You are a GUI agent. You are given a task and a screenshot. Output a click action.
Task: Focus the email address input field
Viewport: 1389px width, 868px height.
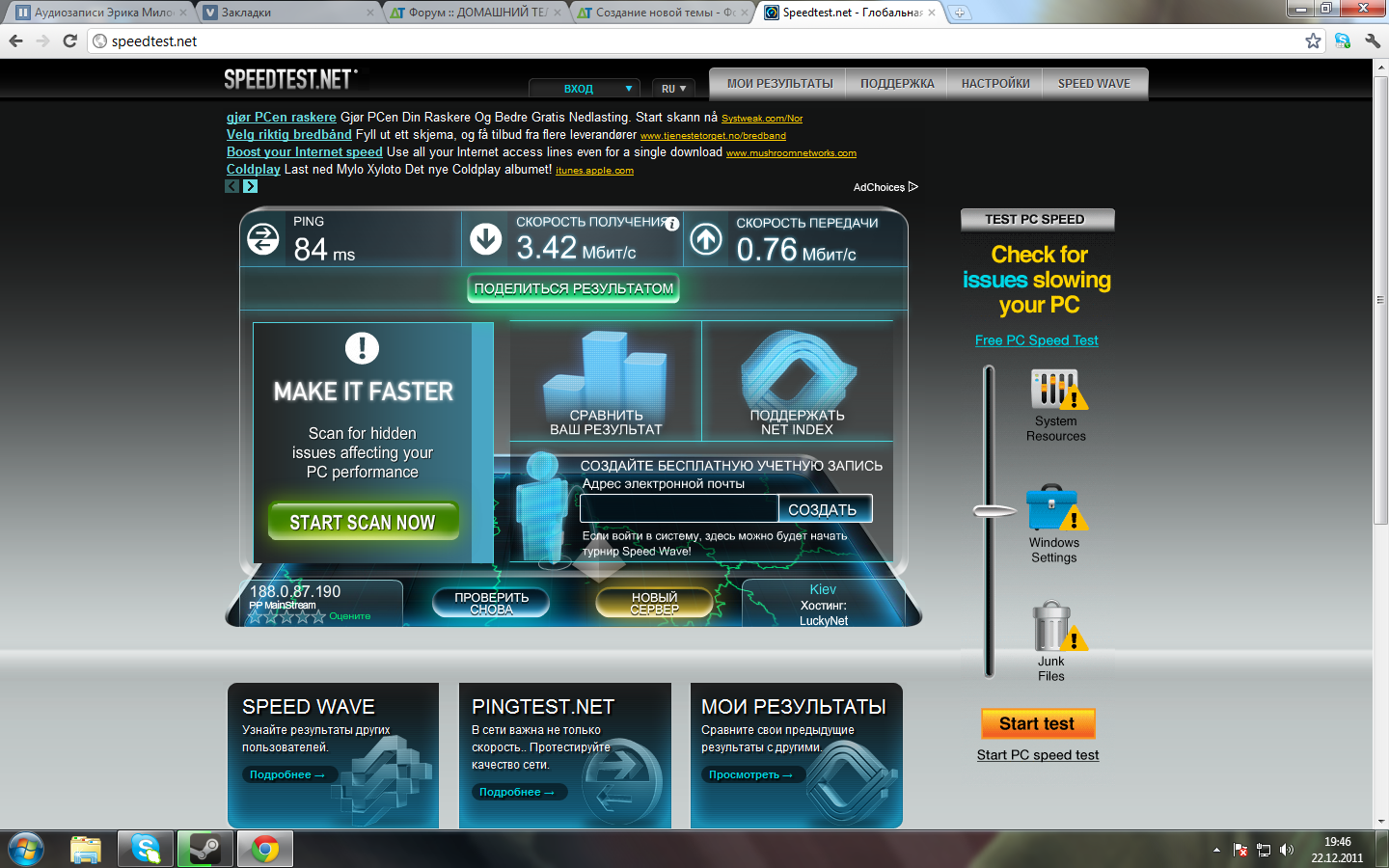point(679,509)
